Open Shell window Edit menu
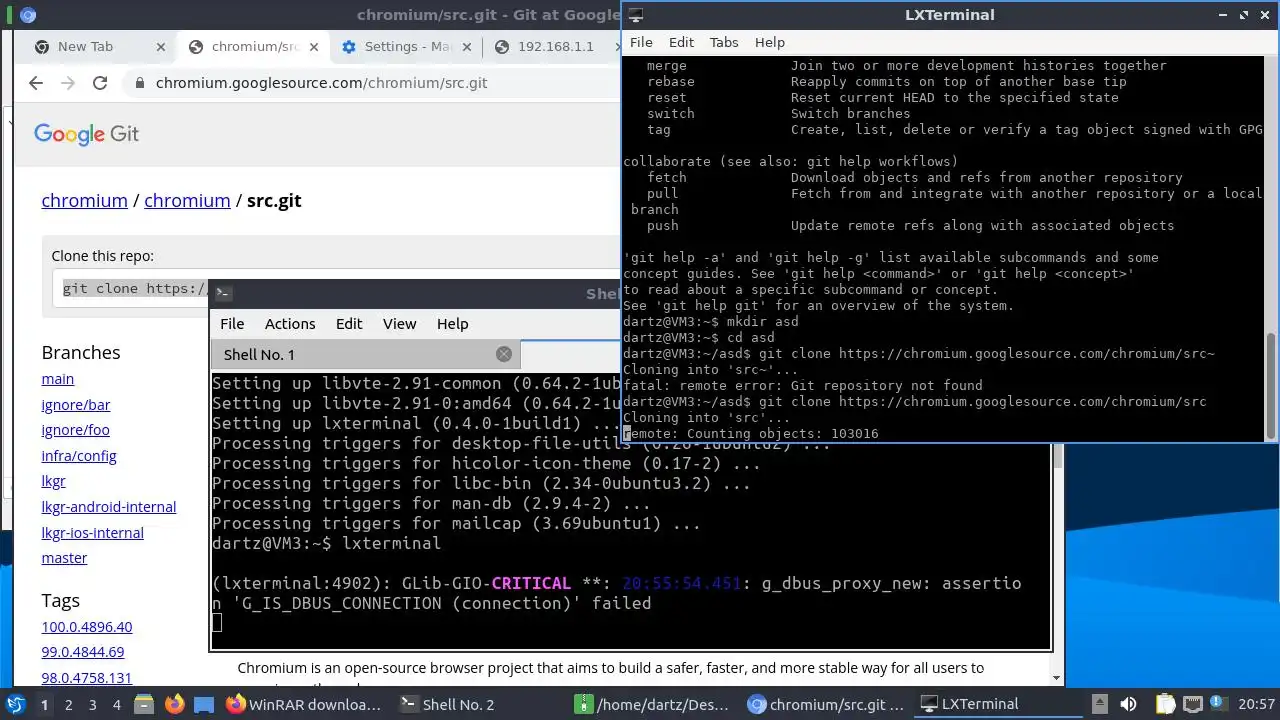 (x=349, y=323)
